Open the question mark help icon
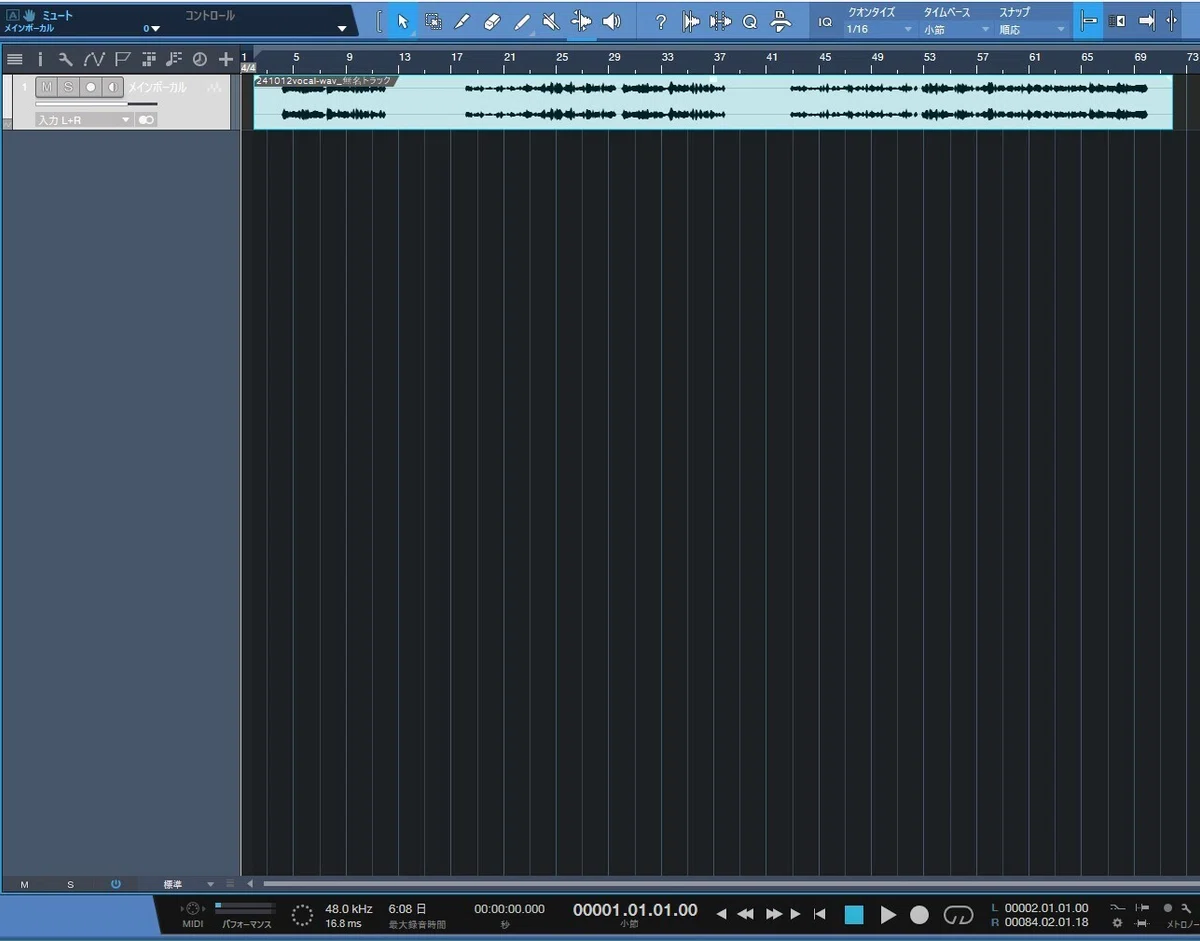The image size is (1200, 941). point(660,22)
